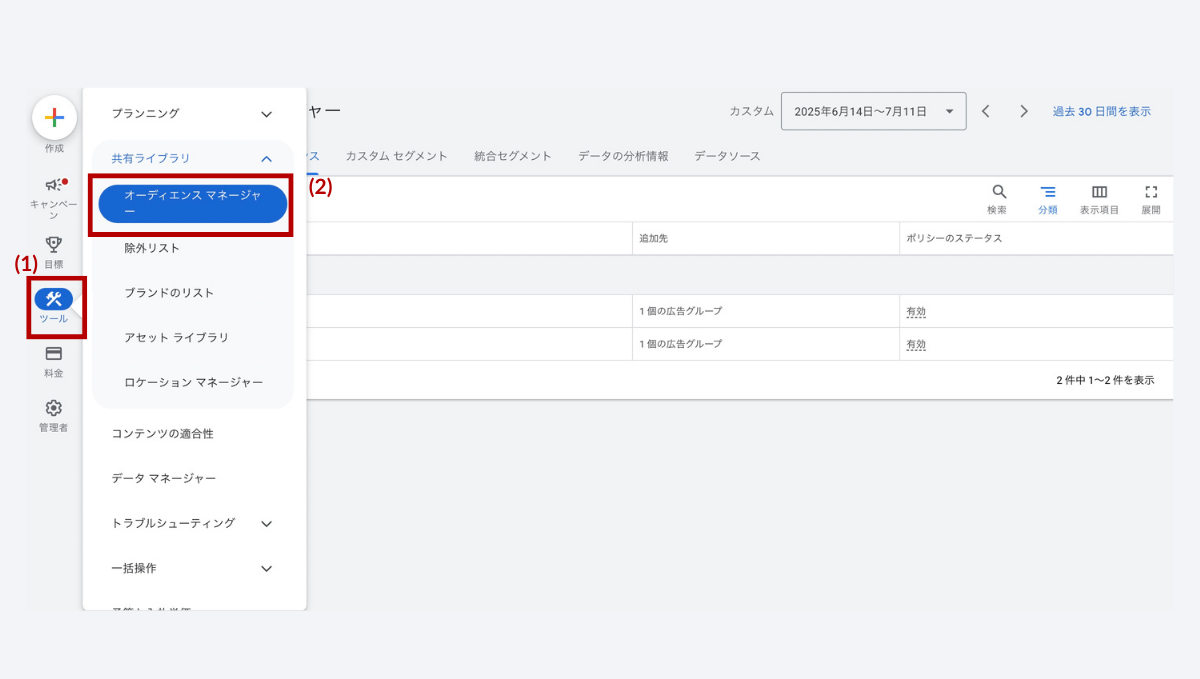Open the データソース tab

click(727, 156)
